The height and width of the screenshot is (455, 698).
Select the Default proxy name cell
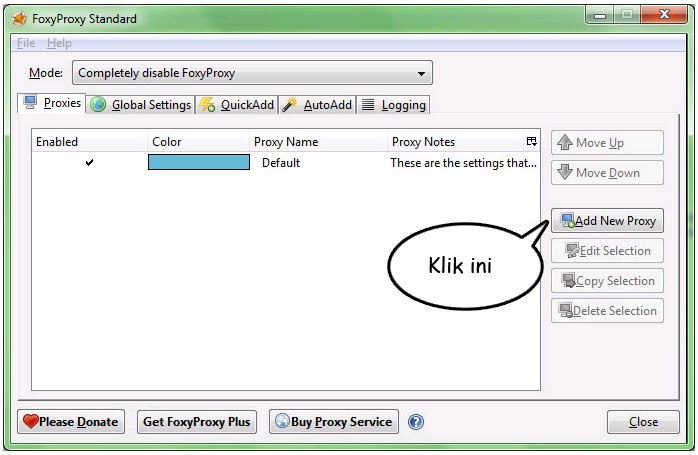[281, 163]
